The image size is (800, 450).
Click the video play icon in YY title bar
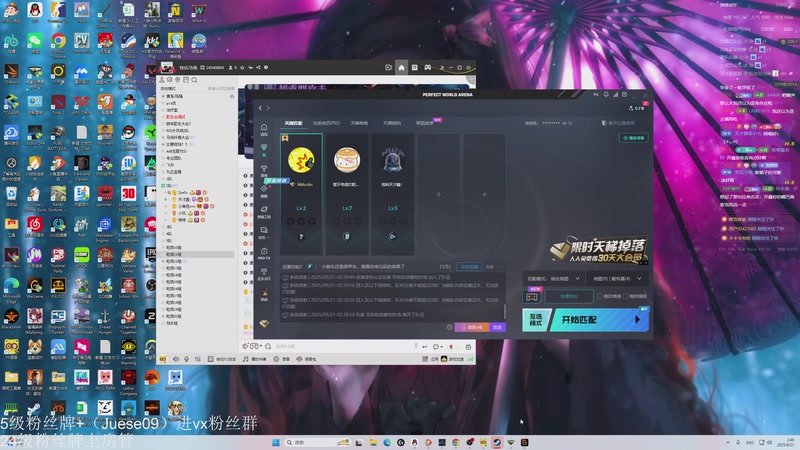click(388, 67)
